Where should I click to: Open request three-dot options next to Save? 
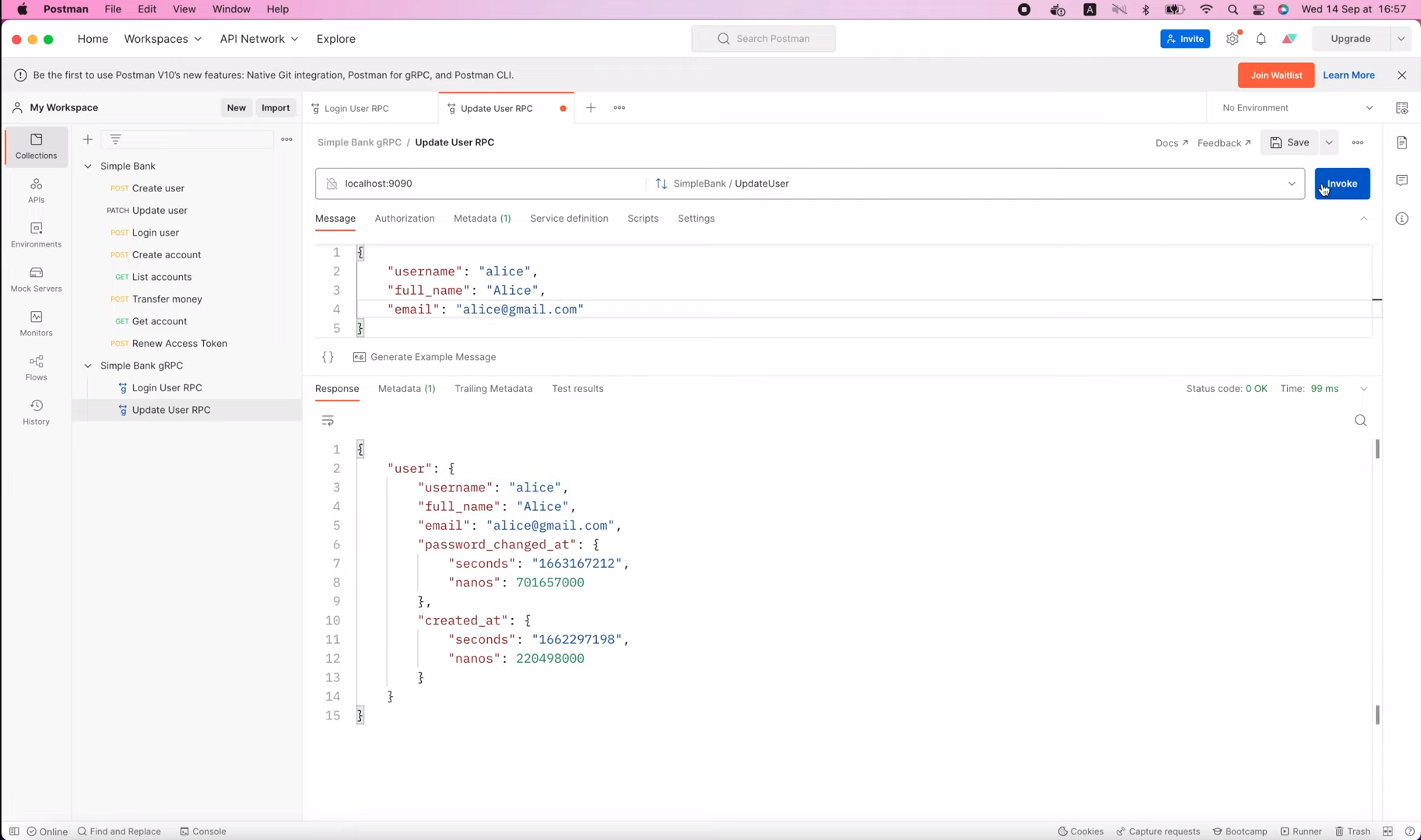click(1357, 142)
